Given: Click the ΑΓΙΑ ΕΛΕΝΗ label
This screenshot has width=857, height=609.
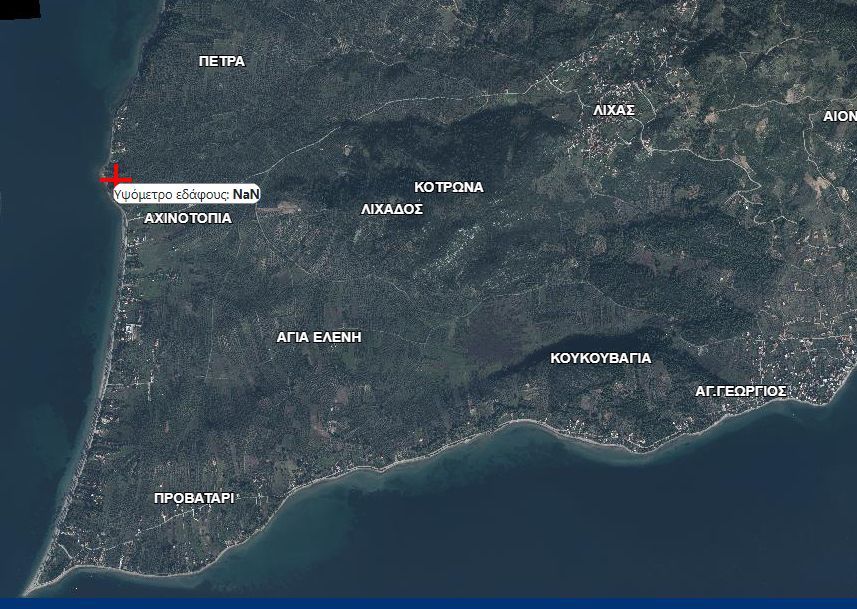Looking at the screenshot, I should pos(319,337).
